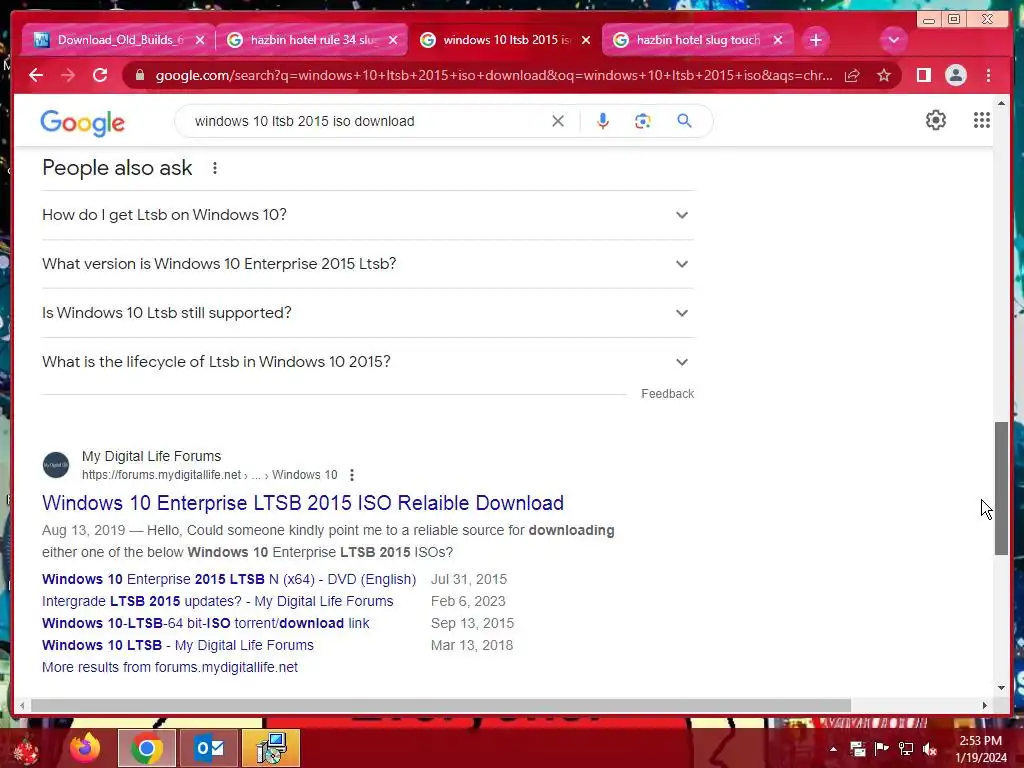Open Windows 10 Enterprise LTSB 2015 ISO result
1024x768 pixels.
point(302,503)
